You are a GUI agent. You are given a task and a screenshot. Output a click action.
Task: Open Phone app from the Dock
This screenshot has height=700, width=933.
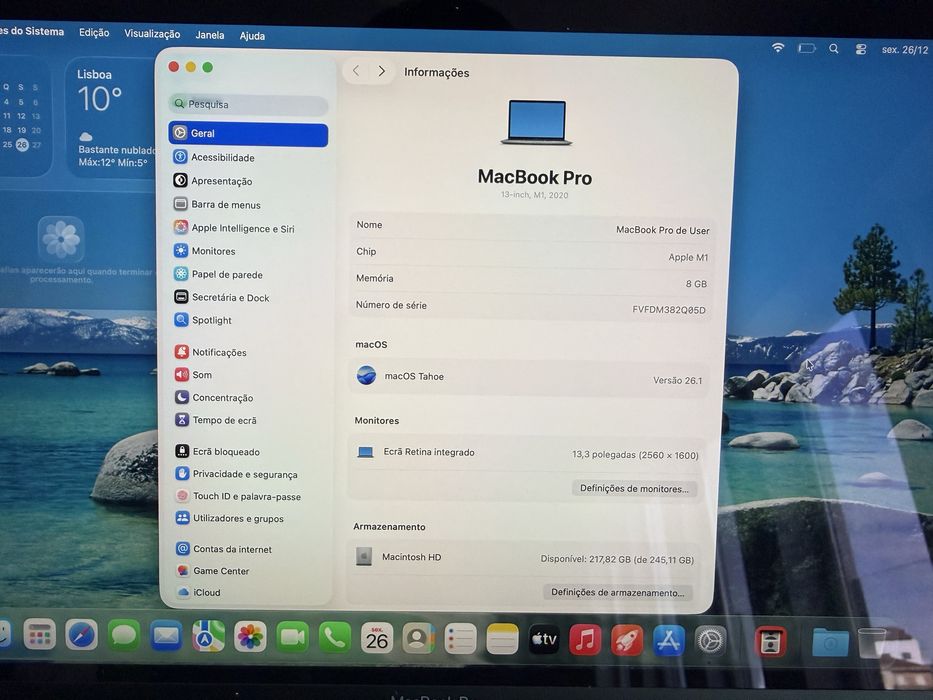334,638
